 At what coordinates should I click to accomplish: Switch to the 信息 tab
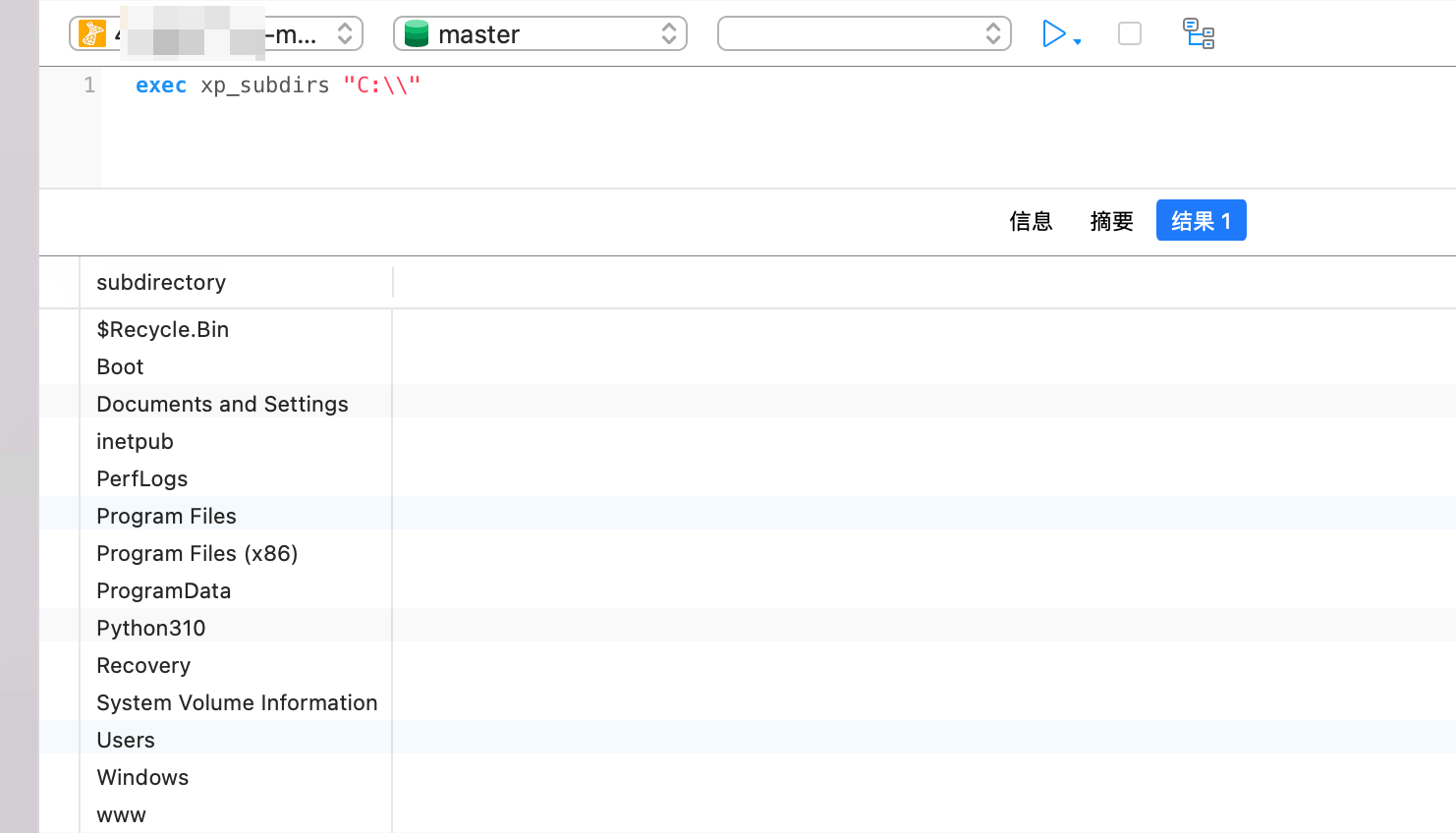click(x=1031, y=221)
